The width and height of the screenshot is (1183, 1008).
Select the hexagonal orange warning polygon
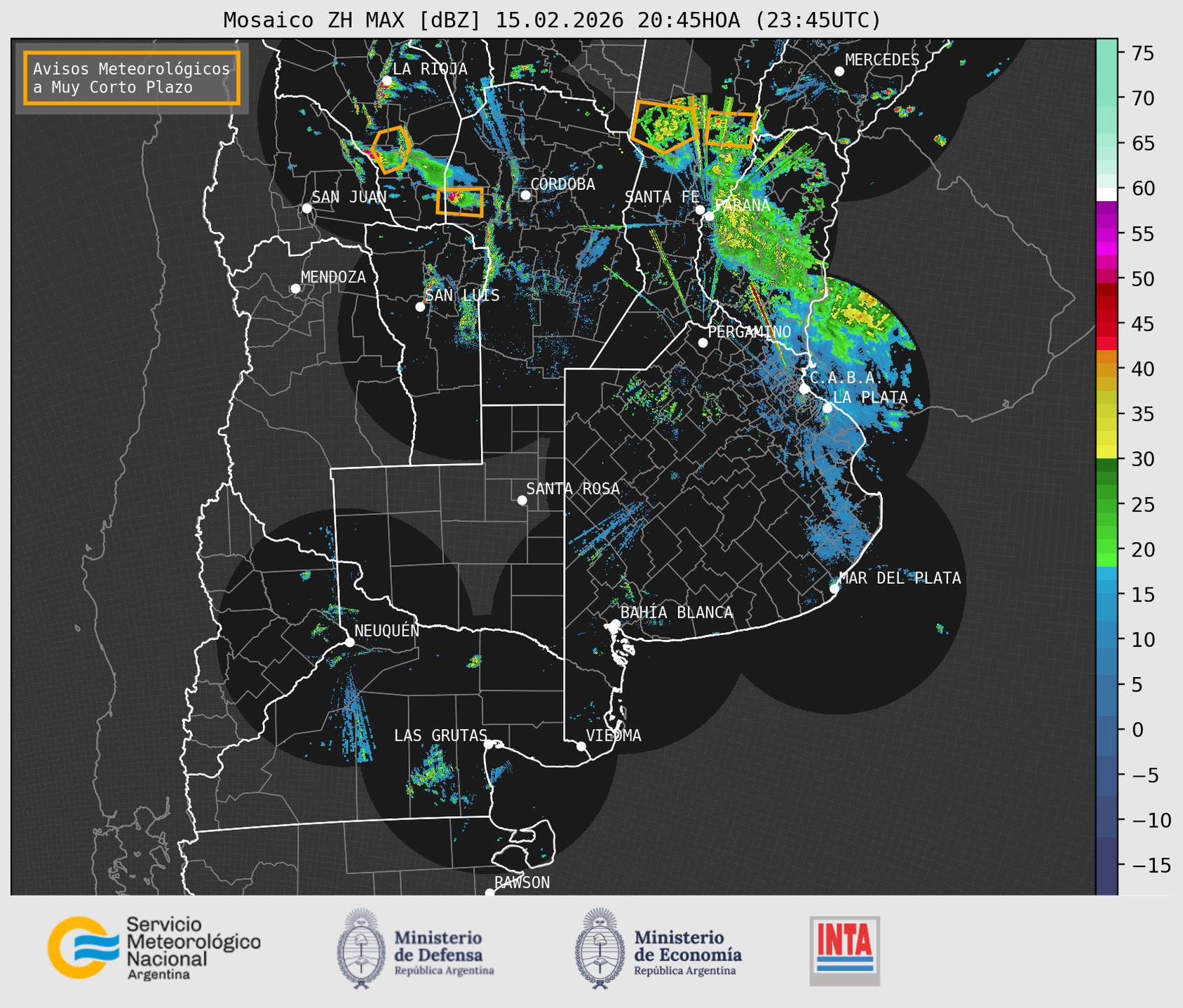(x=391, y=149)
